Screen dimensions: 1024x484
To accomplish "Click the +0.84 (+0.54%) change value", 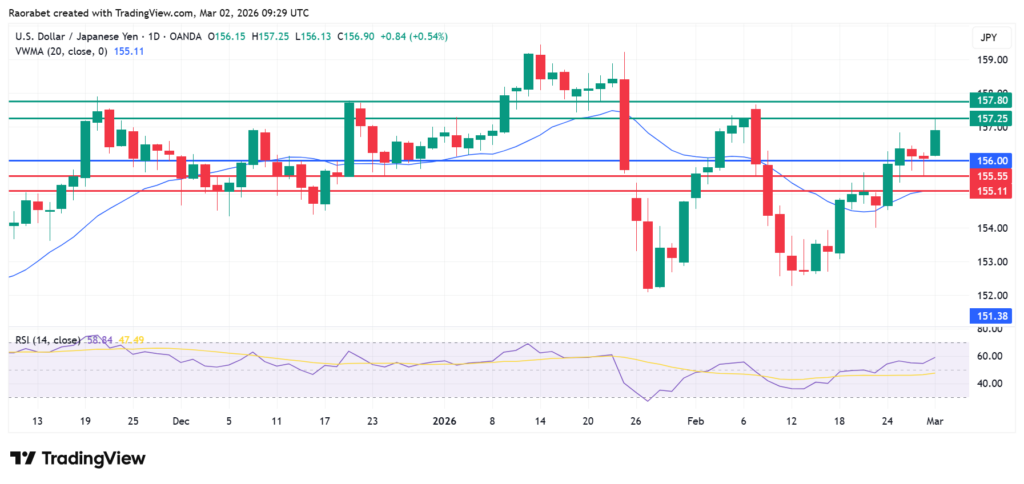I will (414, 36).
